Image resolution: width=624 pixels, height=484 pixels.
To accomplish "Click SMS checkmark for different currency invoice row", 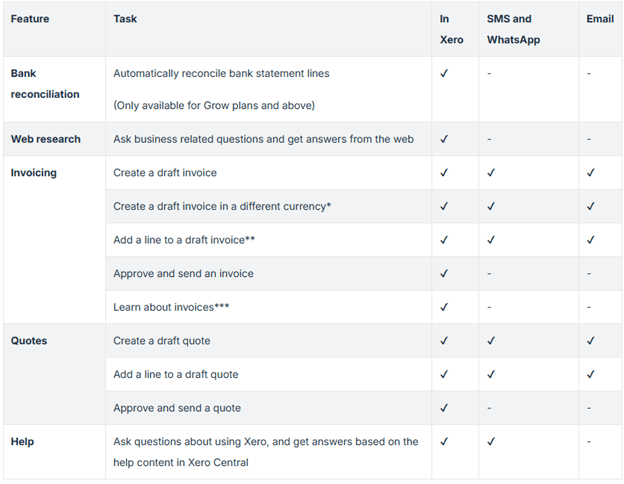I will (x=491, y=206).
